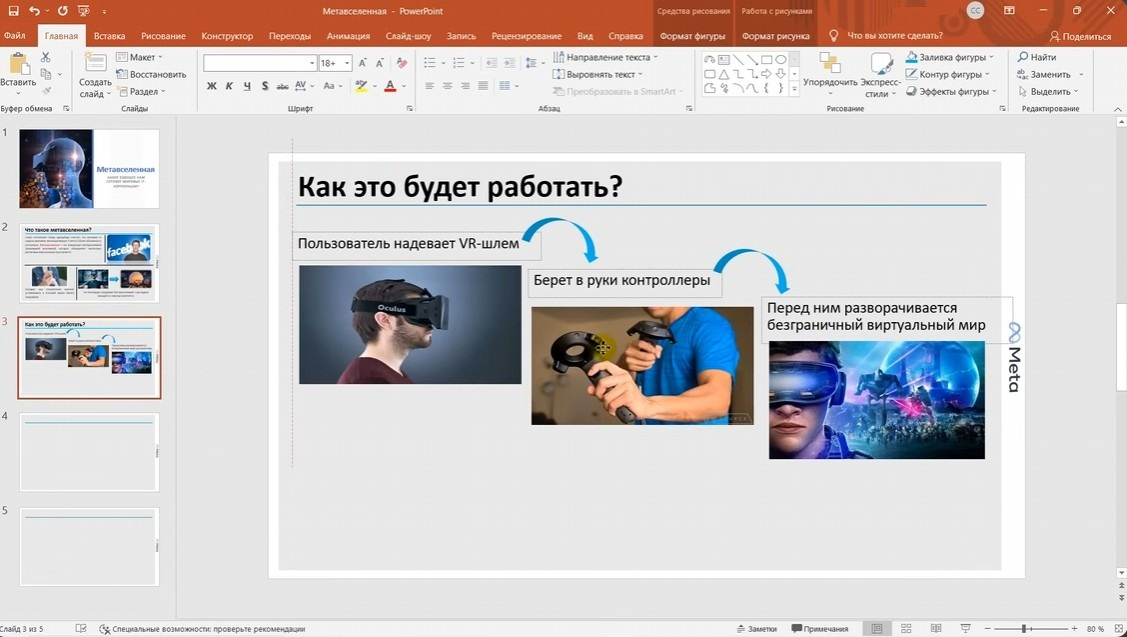
Task: Start slideshow from status bar icon
Action: tap(965, 628)
